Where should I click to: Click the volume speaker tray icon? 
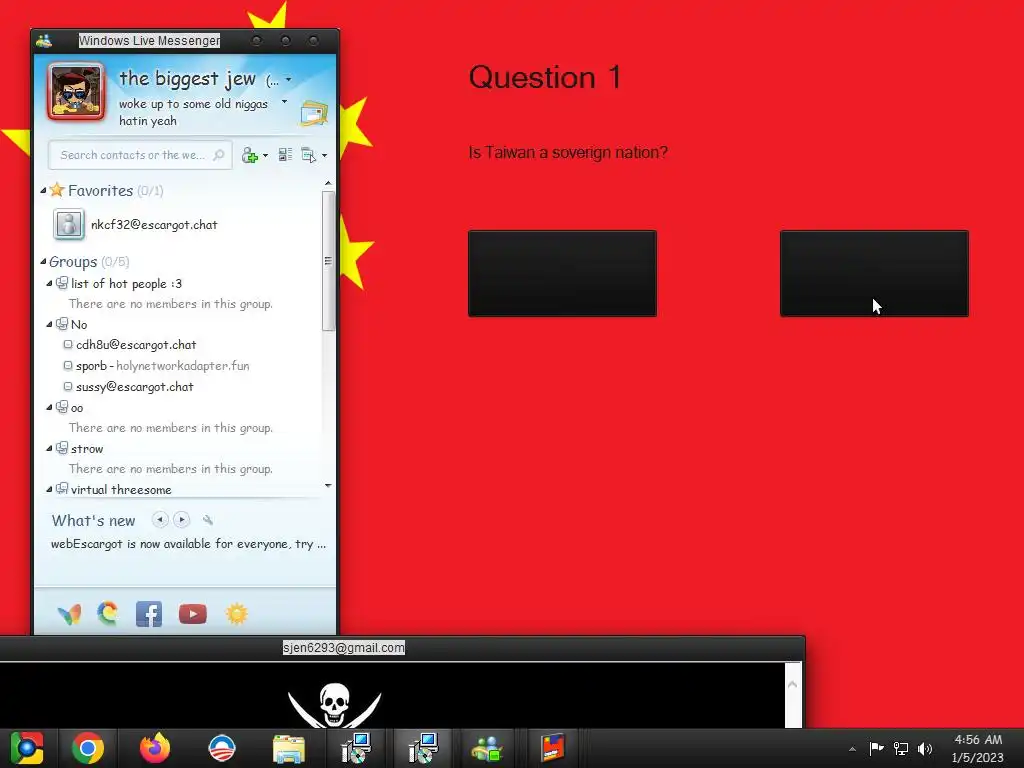(x=925, y=748)
